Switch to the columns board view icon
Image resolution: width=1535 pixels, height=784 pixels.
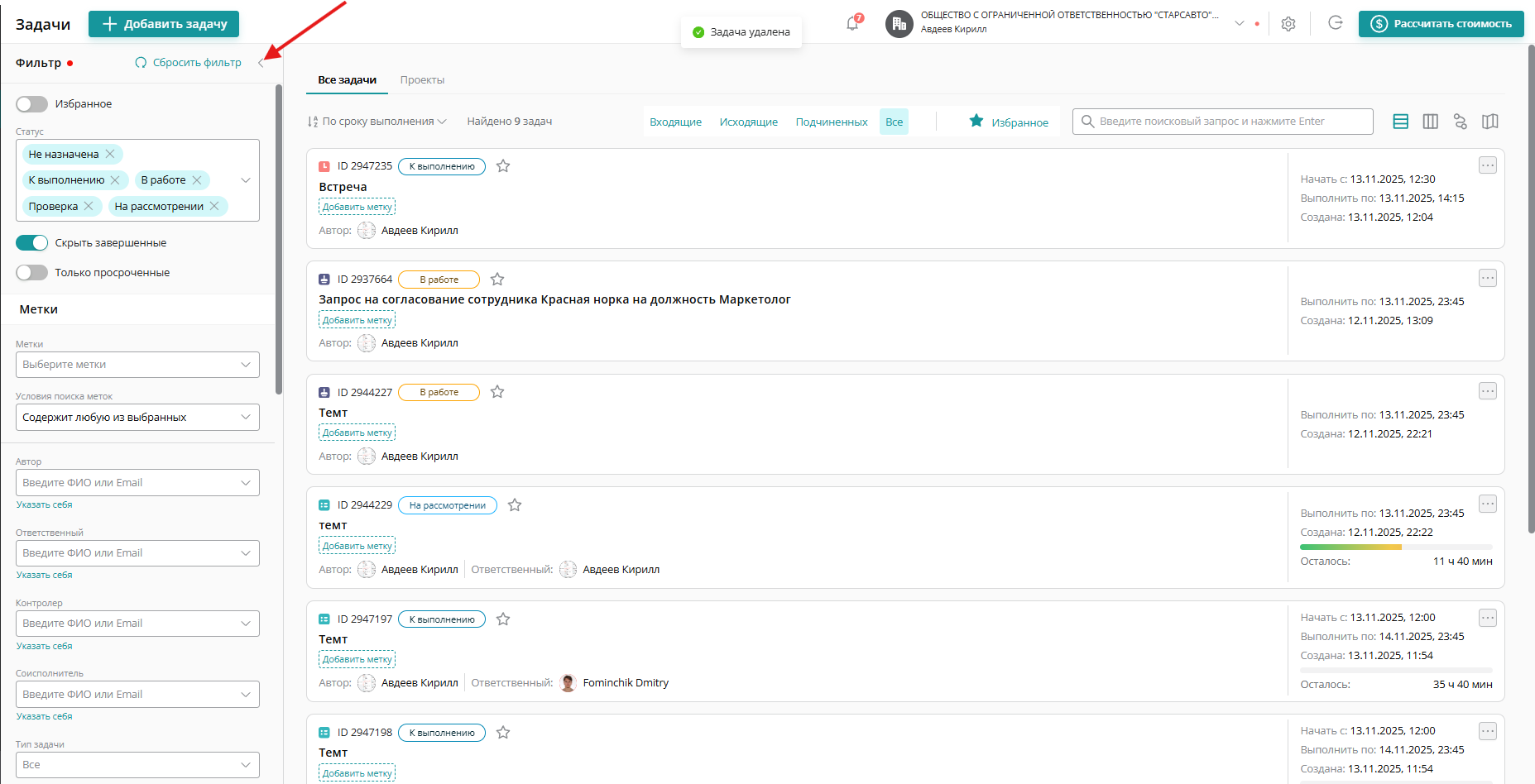click(1431, 122)
